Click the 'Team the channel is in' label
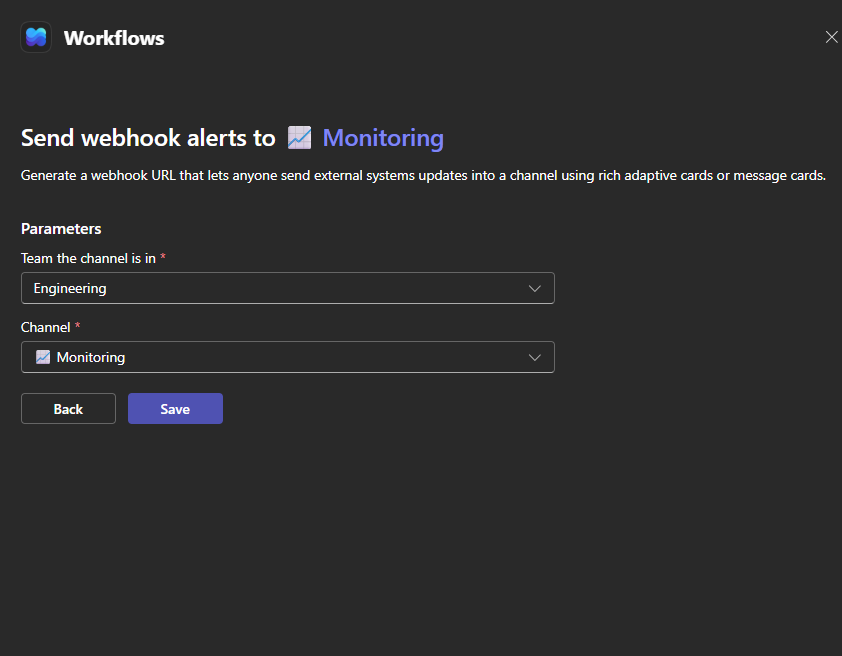This screenshot has width=842, height=656. (89, 258)
